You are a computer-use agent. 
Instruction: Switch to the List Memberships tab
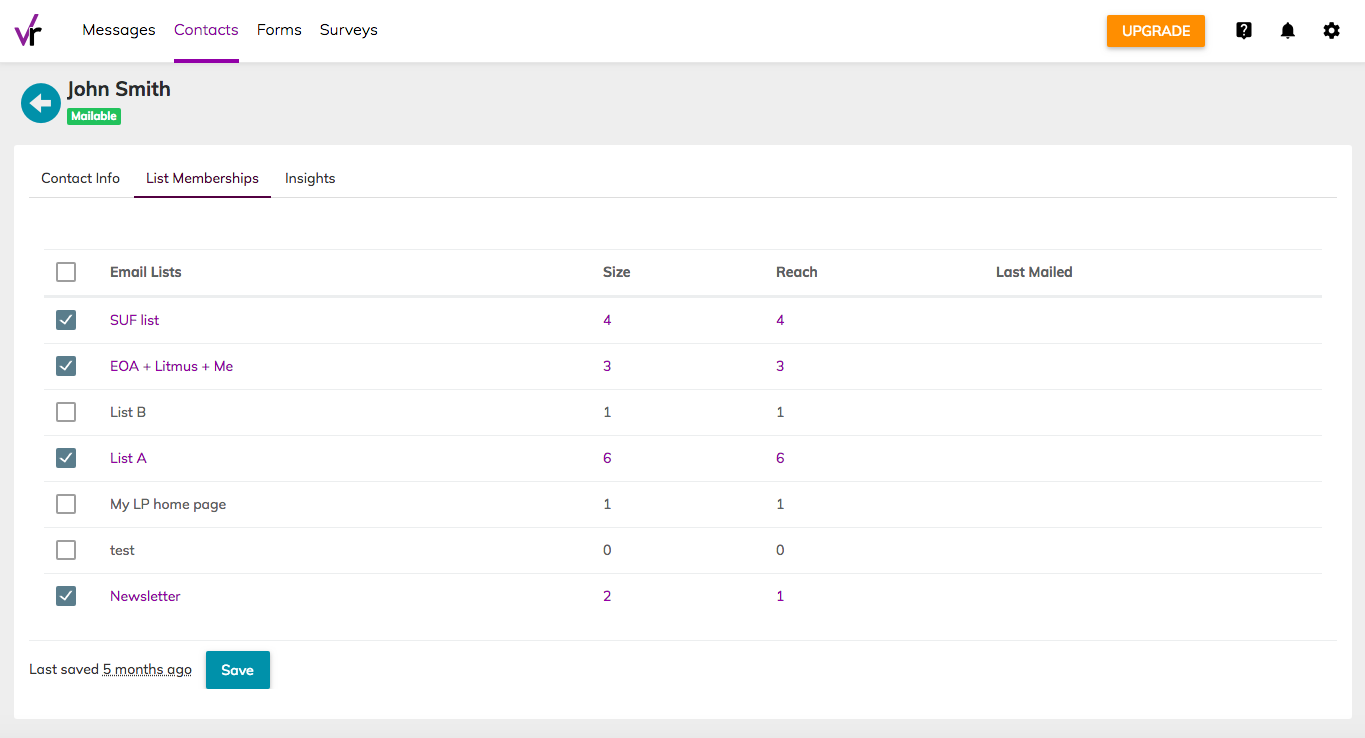pyautogui.click(x=202, y=178)
